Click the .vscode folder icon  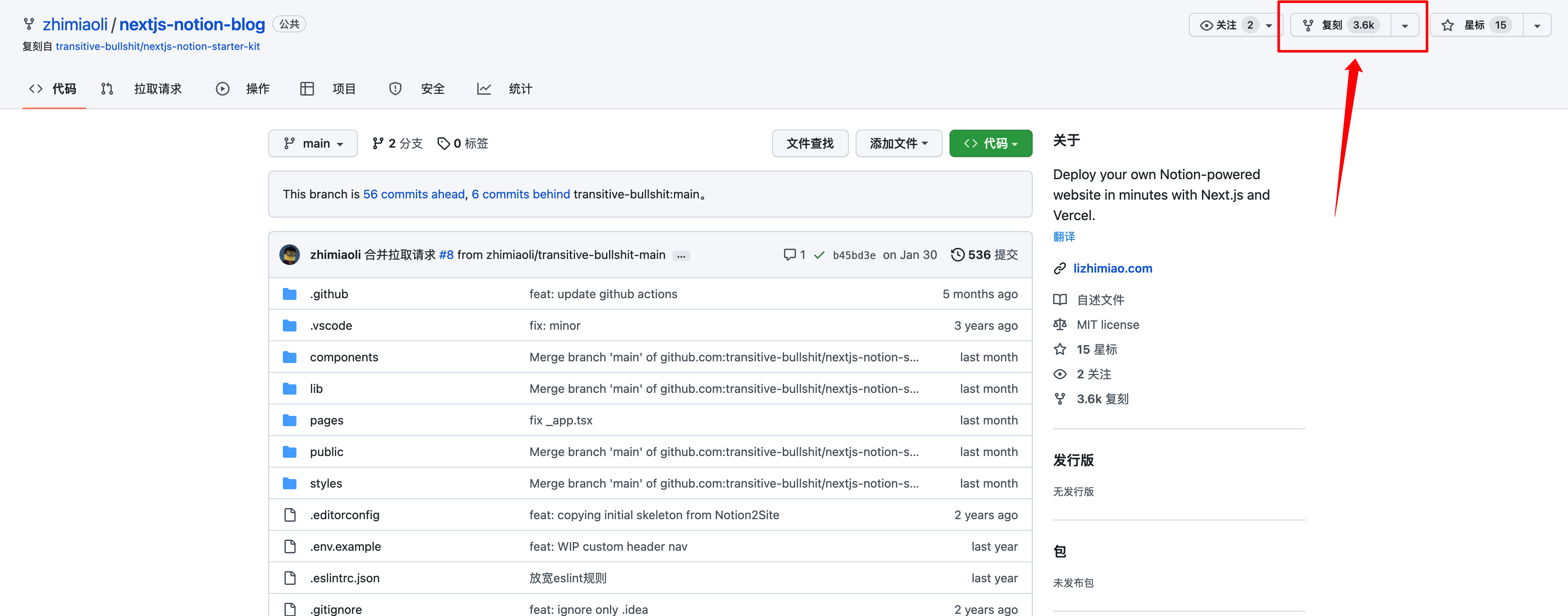coord(290,325)
